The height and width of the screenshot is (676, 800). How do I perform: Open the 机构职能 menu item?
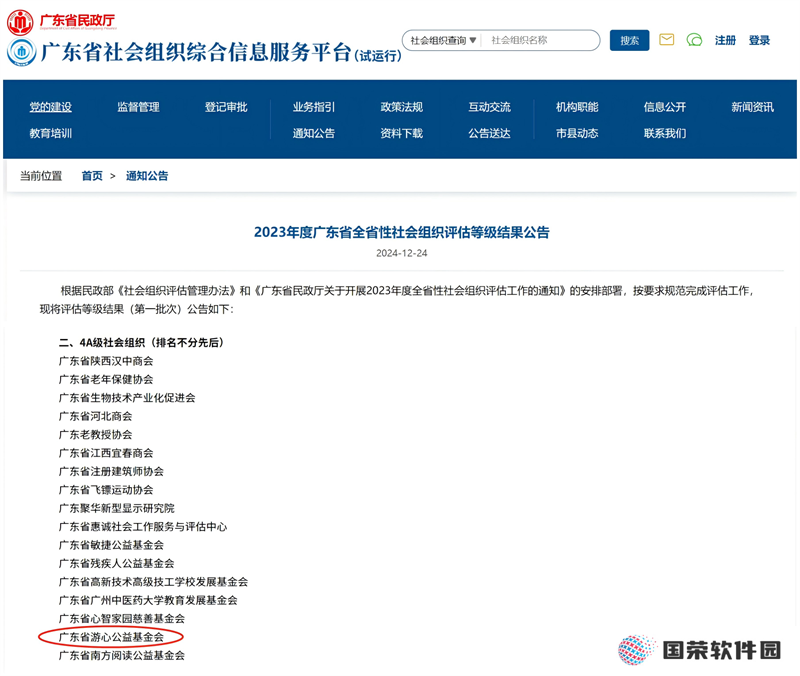click(x=577, y=107)
